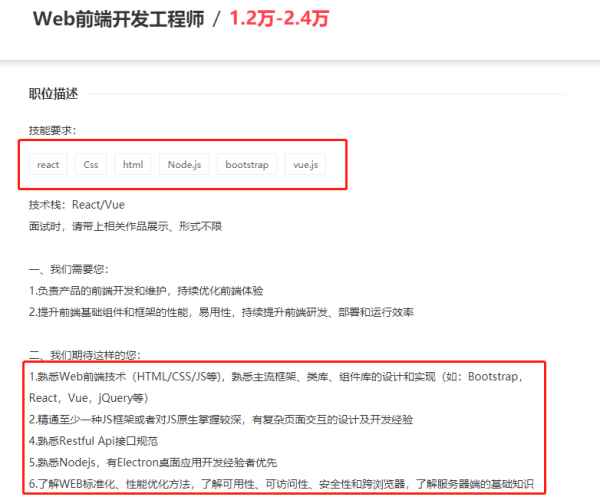Click the react skill tag
The width and height of the screenshot is (600, 497).
click(x=48, y=164)
